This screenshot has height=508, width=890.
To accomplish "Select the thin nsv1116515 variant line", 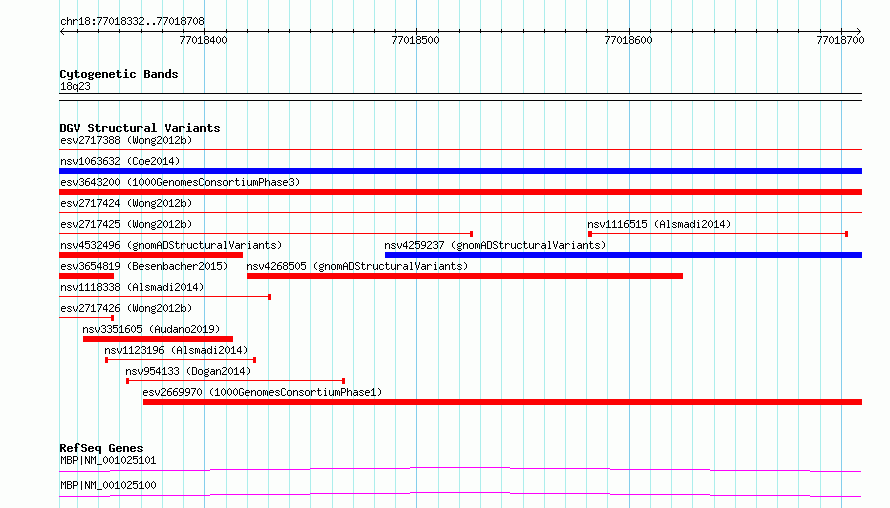I will coord(718,234).
